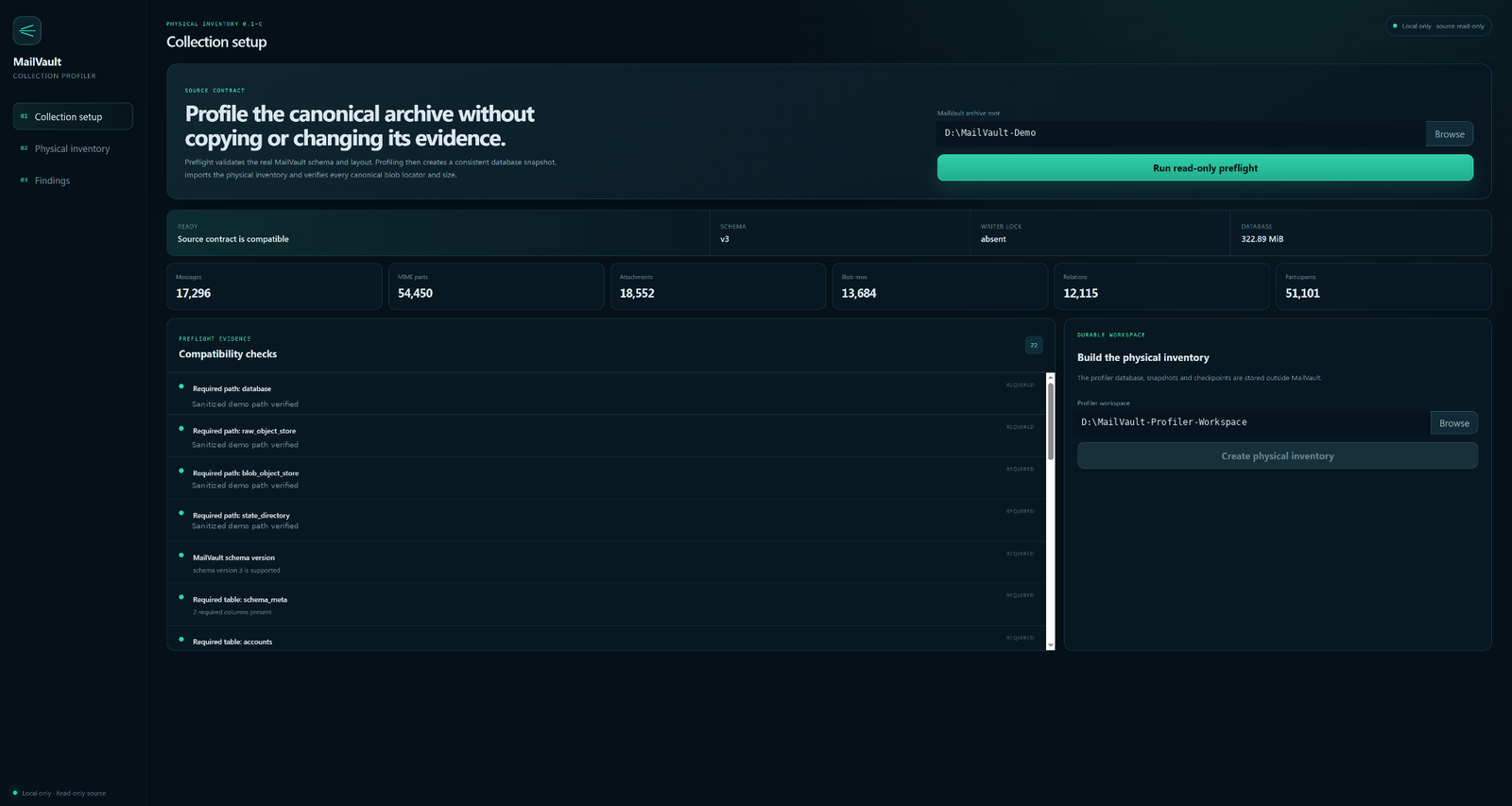The height and width of the screenshot is (806, 1512).
Task: Click the MailVault schema version status dot
Action: [x=181, y=556]
